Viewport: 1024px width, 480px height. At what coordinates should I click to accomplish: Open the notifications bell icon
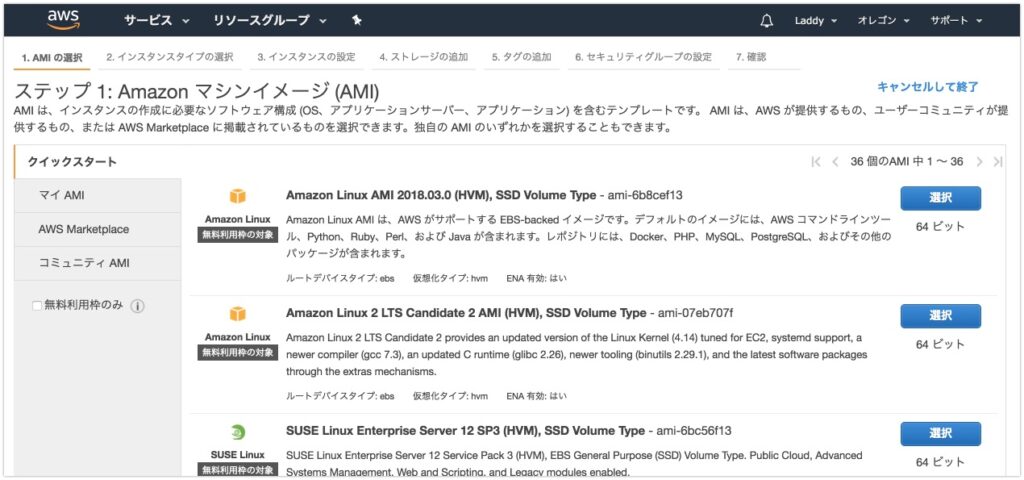pos(767,20)
